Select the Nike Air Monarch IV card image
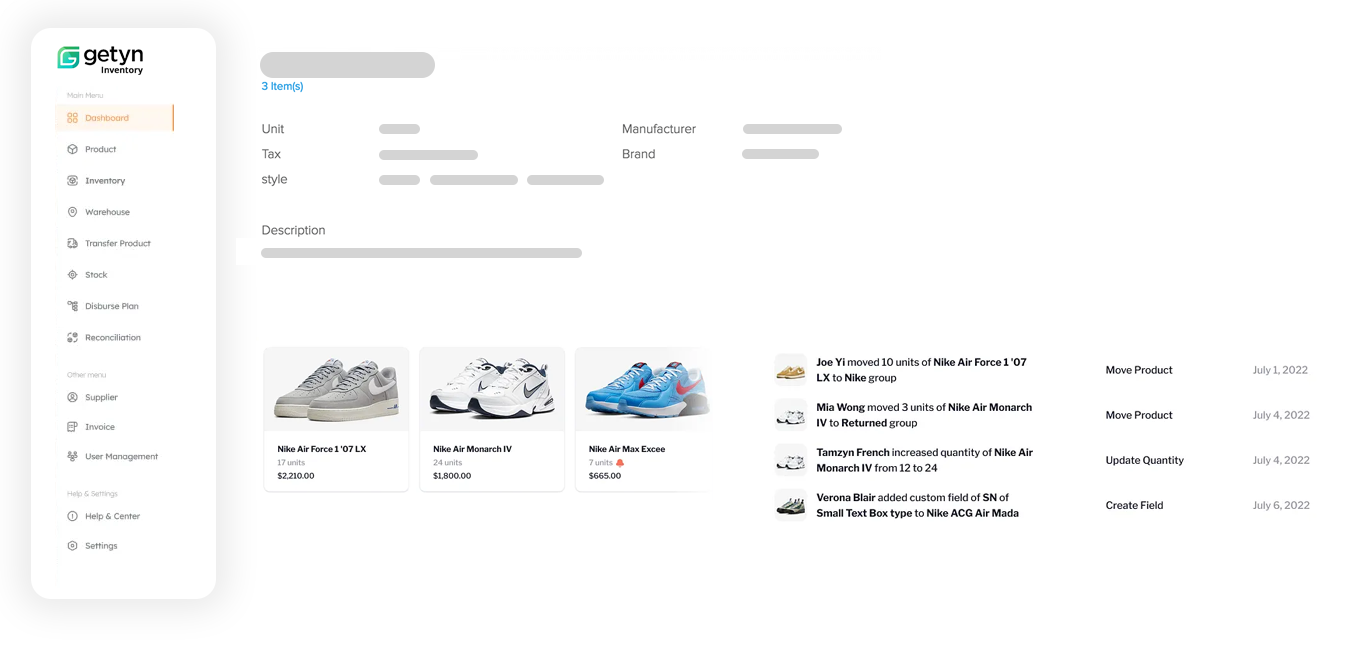 coord(492,389)
